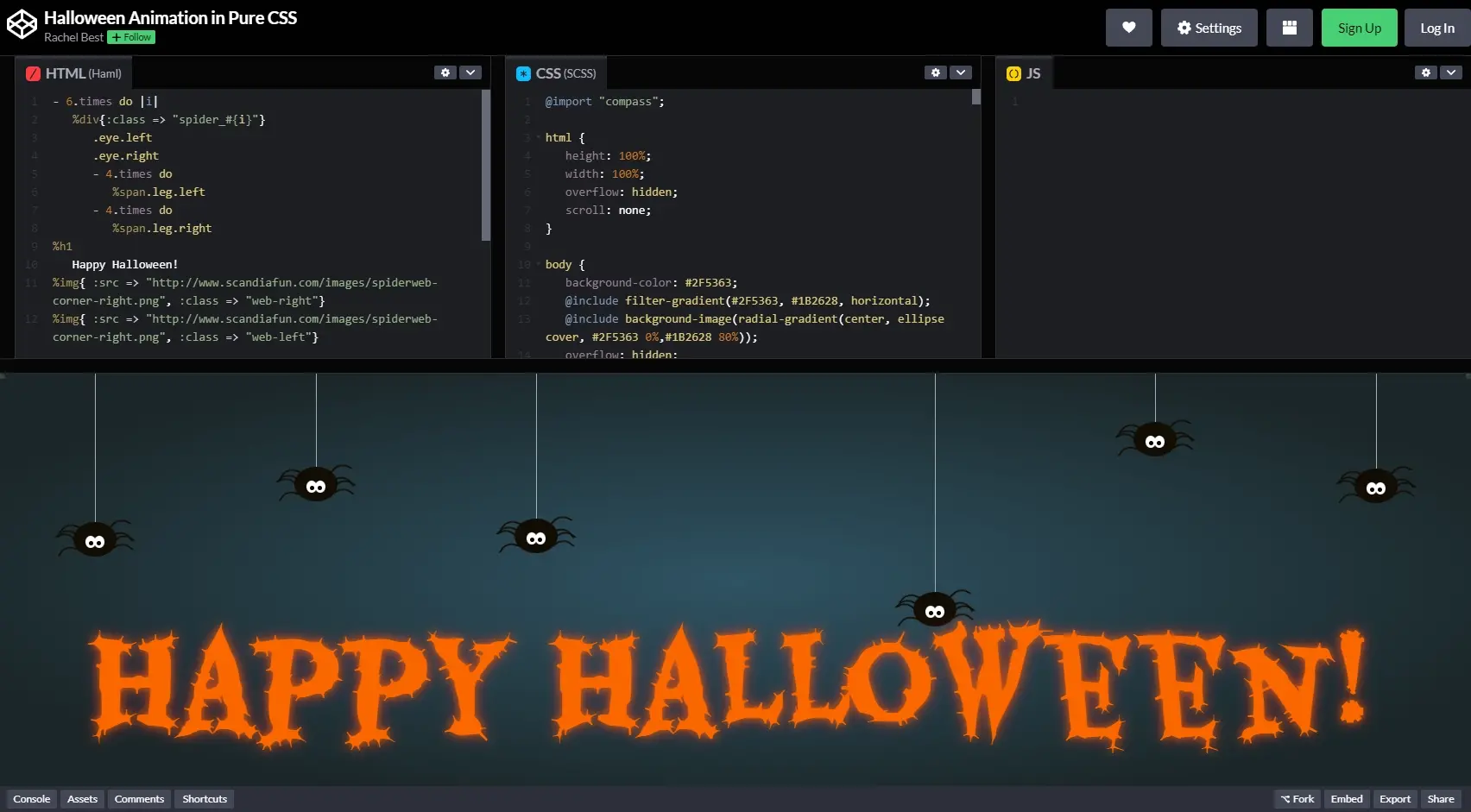Click the blue CSS panel icon
Viewport: 1471px width, 812px height.
[x=523, y=73]
